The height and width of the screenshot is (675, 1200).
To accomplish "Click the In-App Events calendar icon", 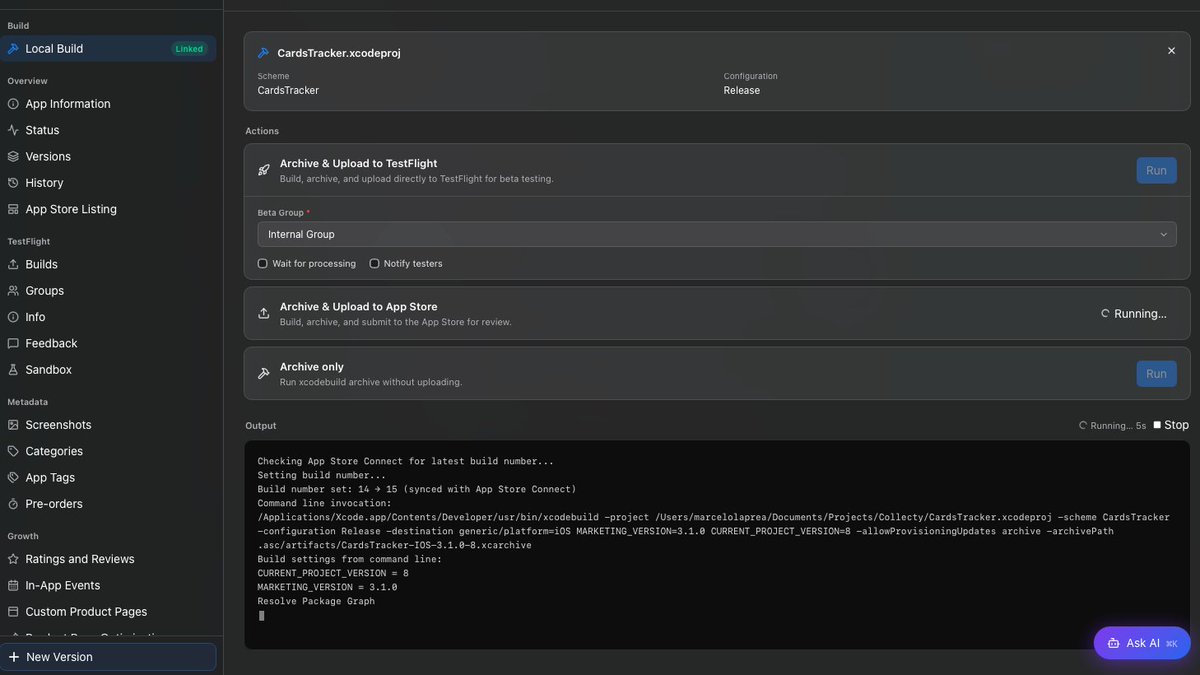I will (x=13, y=585).
